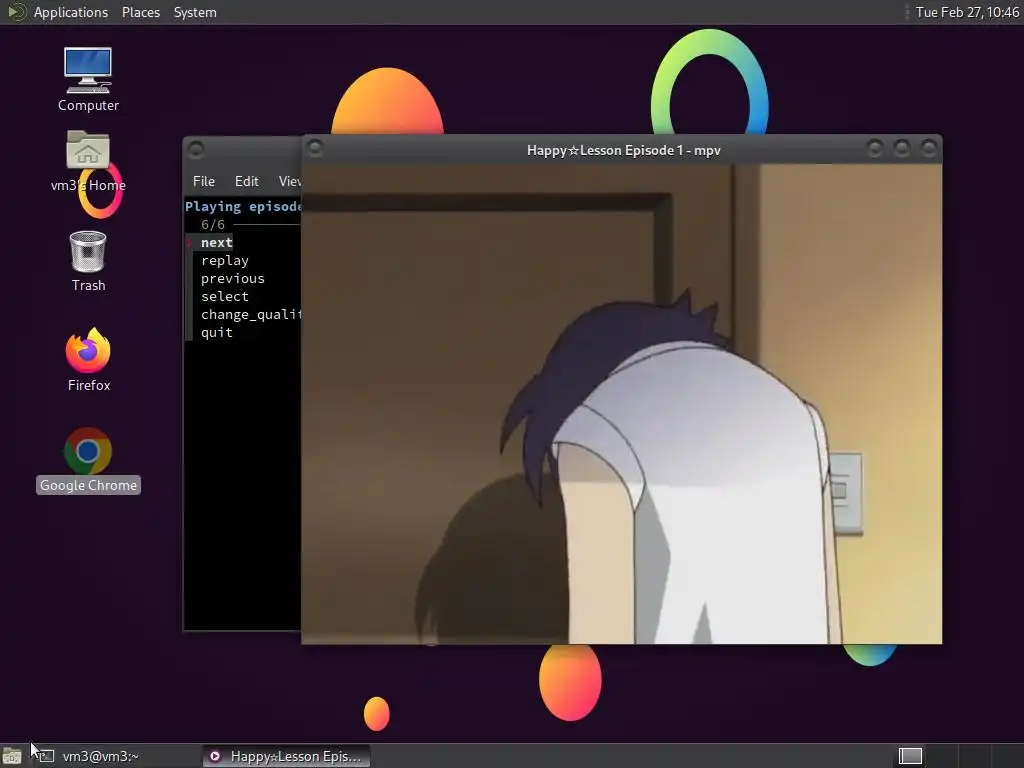Click the '6/6' counter text in terminal
Image resolution: width=1024 pixels, height=768 pixels.
(x=213, y=225)
